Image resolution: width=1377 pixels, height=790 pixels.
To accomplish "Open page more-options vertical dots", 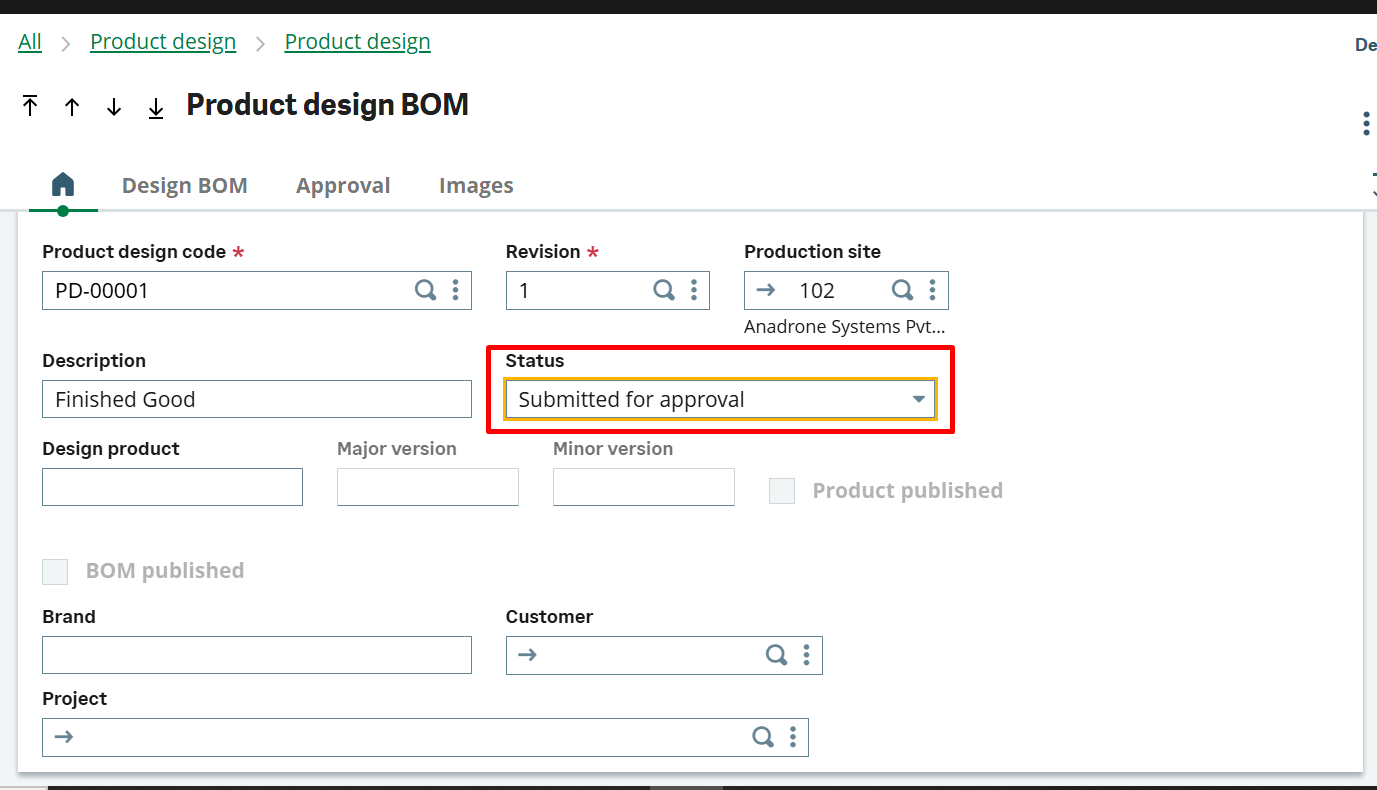I will coord(1367,124).
